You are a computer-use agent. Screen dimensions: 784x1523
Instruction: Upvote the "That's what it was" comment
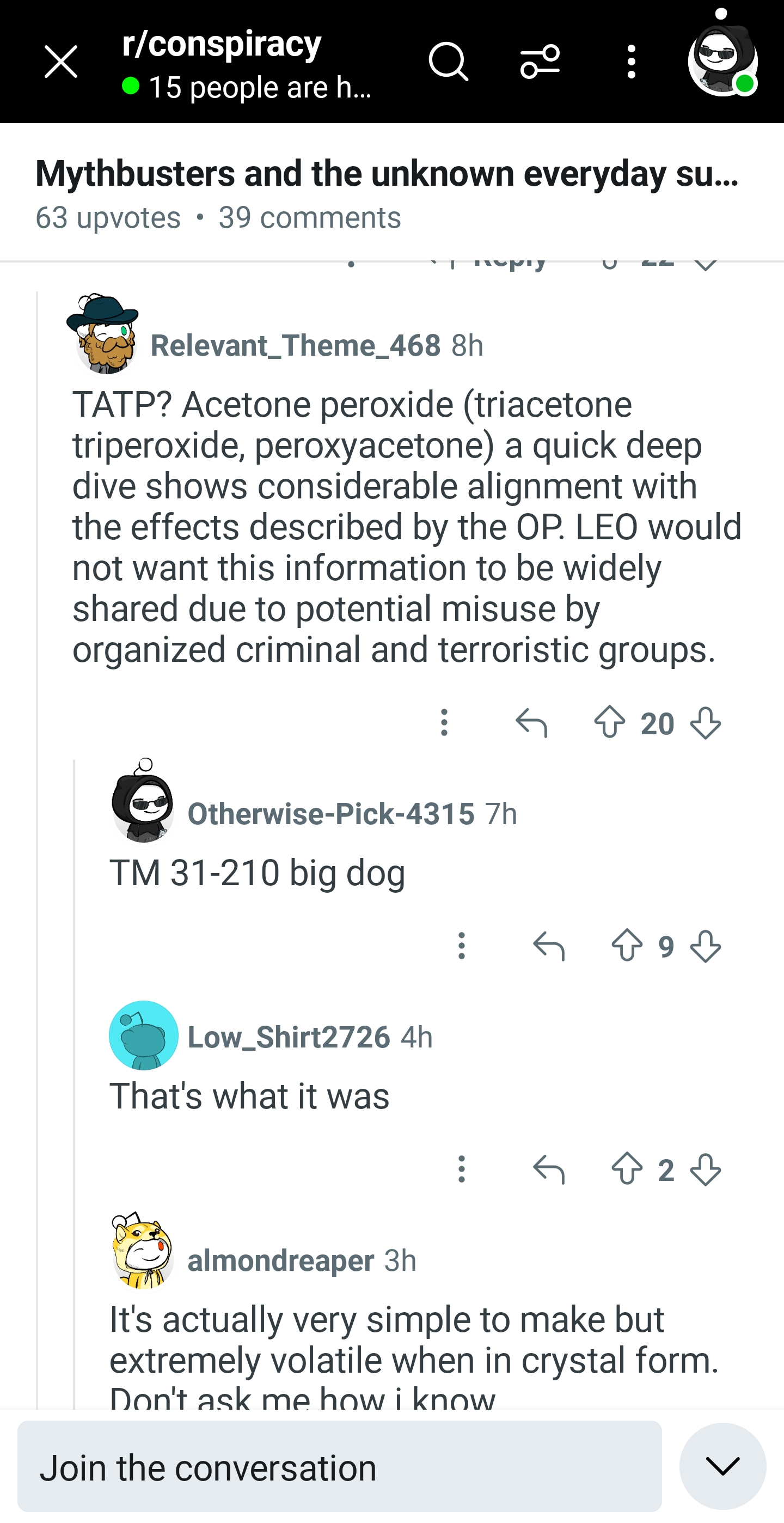pos(627,1169)
